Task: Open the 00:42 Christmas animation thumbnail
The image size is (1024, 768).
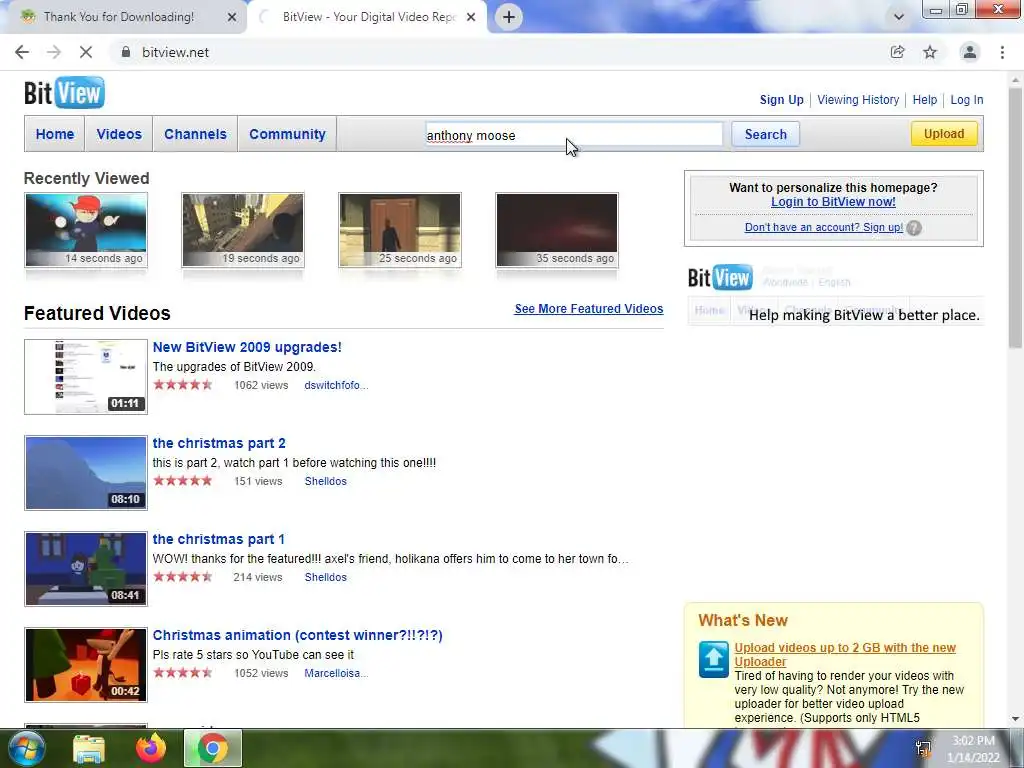Action: [86, 665]
